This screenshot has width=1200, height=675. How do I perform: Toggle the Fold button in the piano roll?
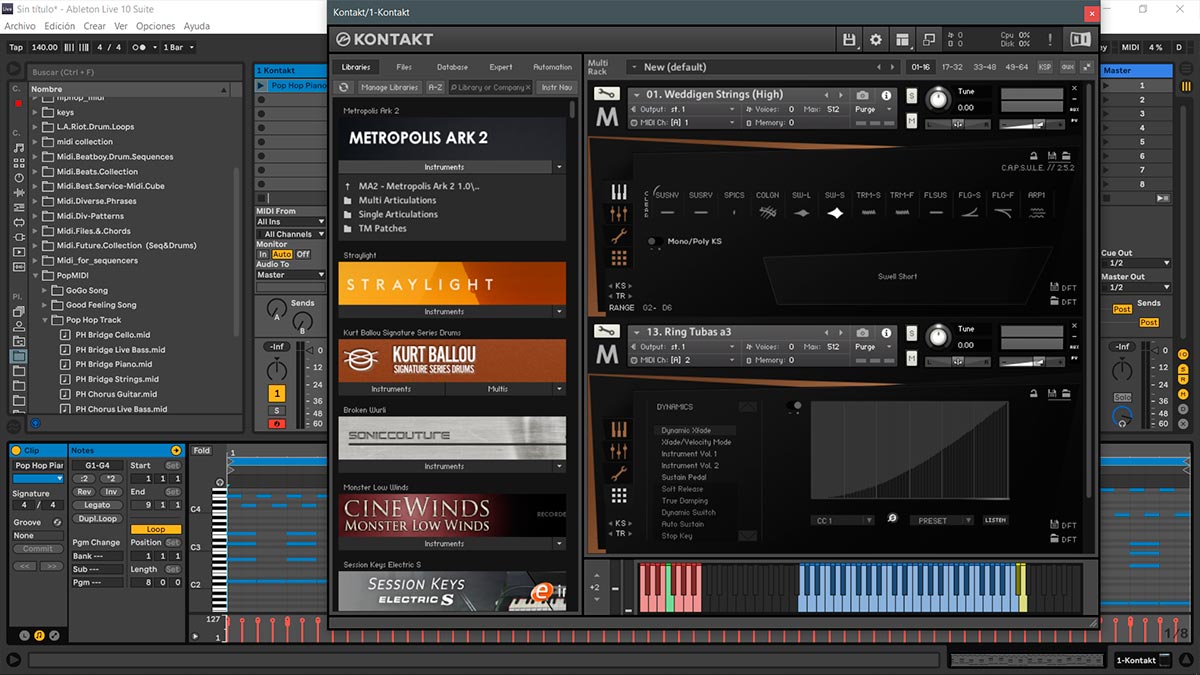pos(201,451)
